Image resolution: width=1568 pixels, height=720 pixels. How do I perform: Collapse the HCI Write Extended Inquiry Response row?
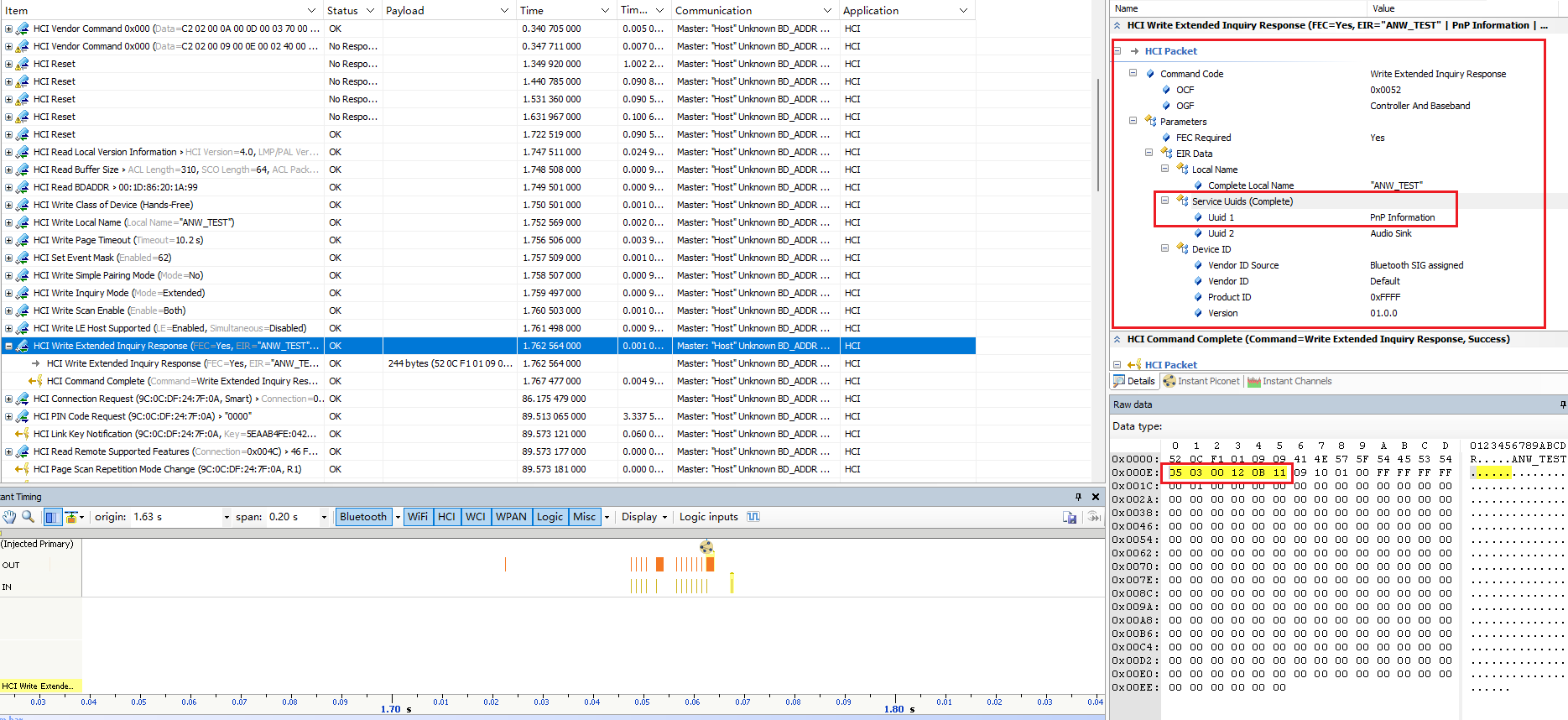click(x=8, y=346)
